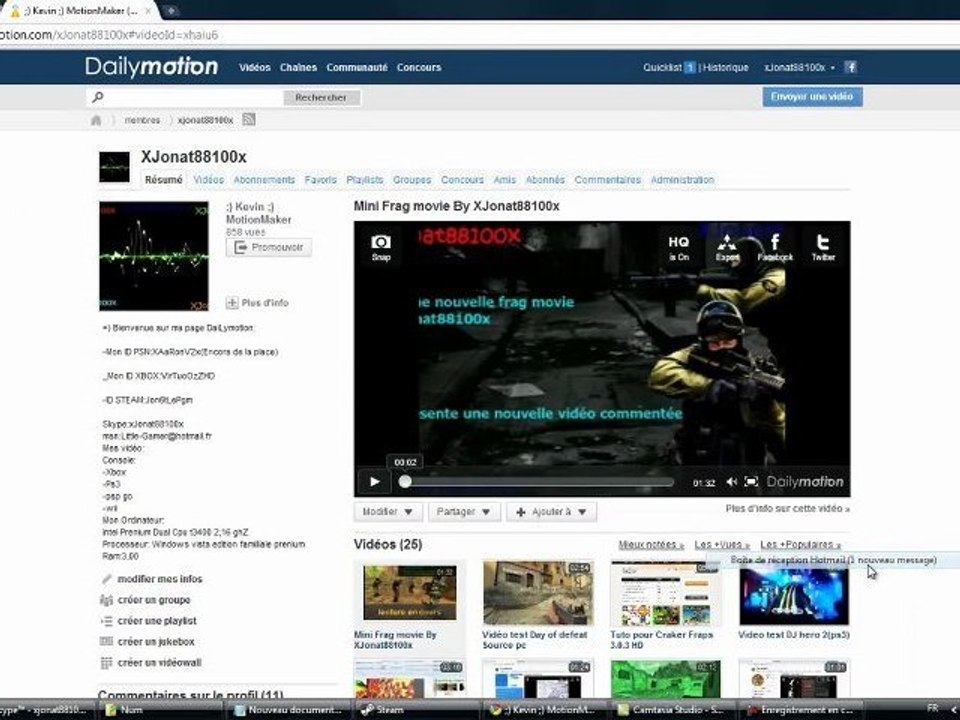960x720 pixels.
Task: Open the Communauté menu
Action: tap(357, 67)
